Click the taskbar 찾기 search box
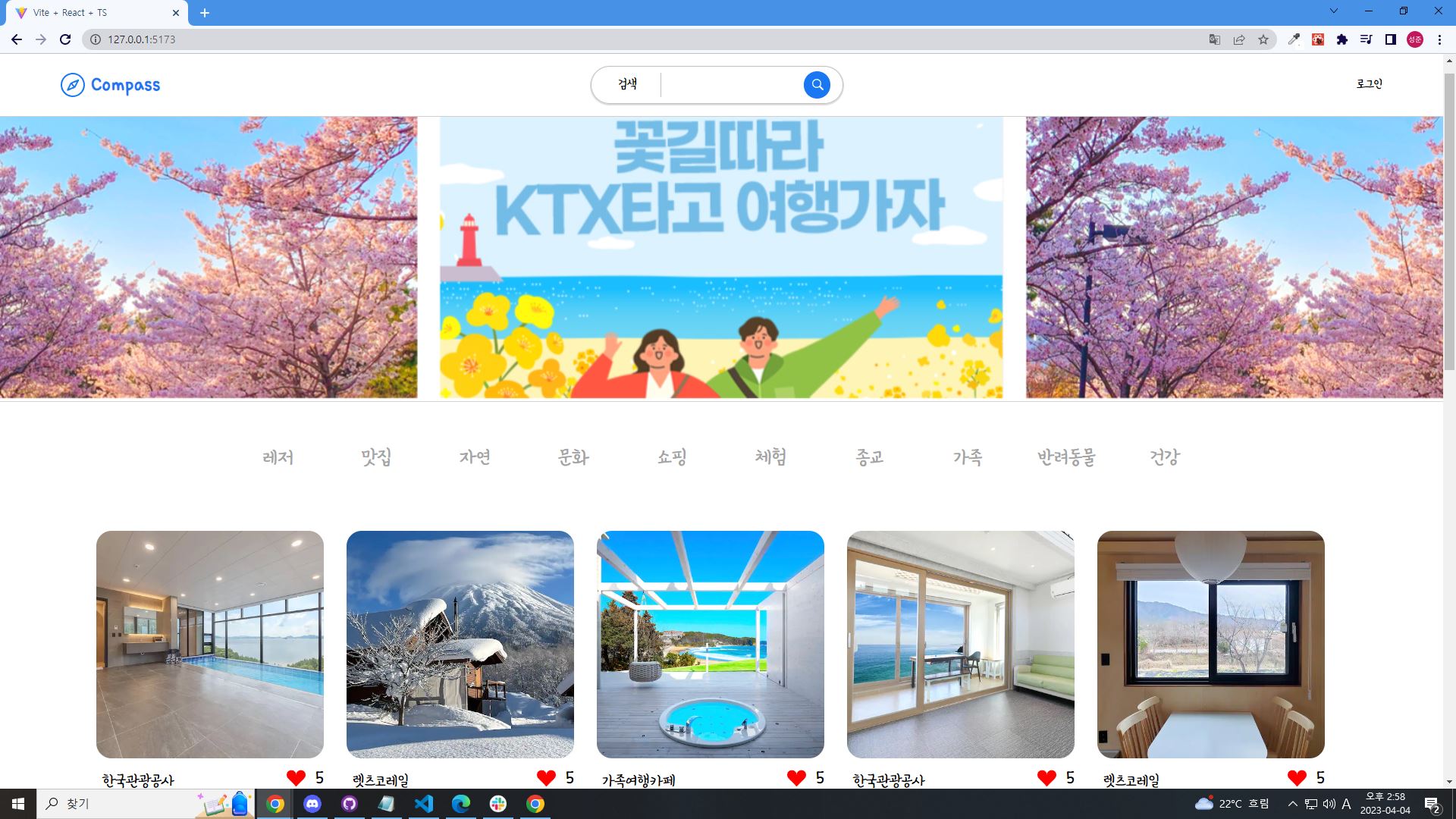1456x819 pixels. point(144,804)
